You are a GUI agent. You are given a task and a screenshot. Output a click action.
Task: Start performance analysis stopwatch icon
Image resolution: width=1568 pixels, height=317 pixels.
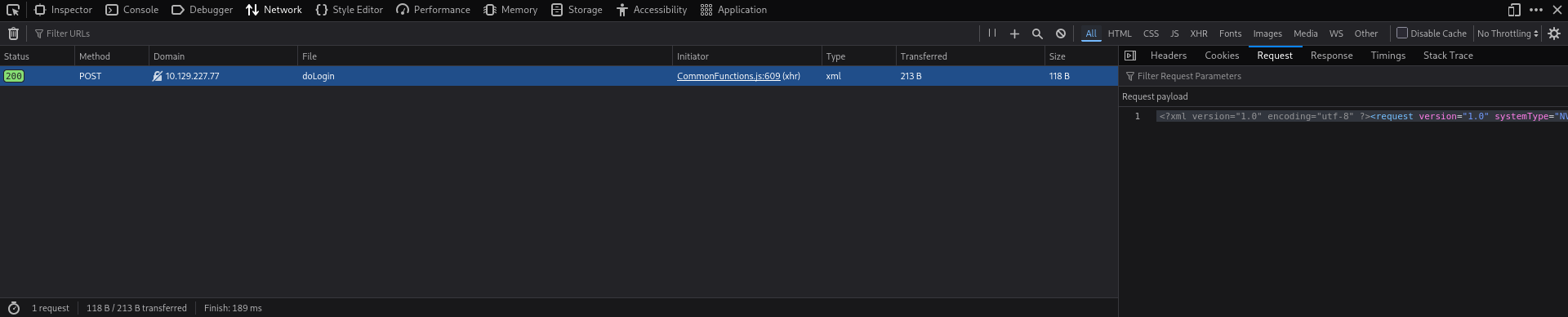pyautogui.click(x=13, y=308)
